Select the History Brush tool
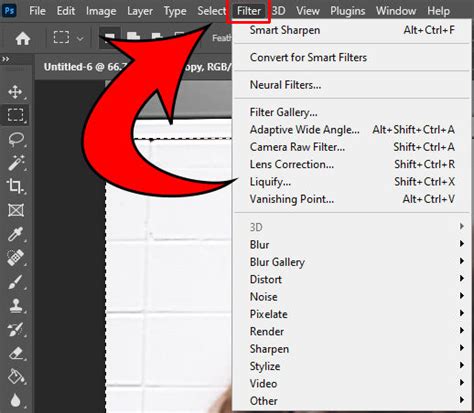The height and width of the screenshot is (413, 474). pyautogui.click(x=15, y=329)
